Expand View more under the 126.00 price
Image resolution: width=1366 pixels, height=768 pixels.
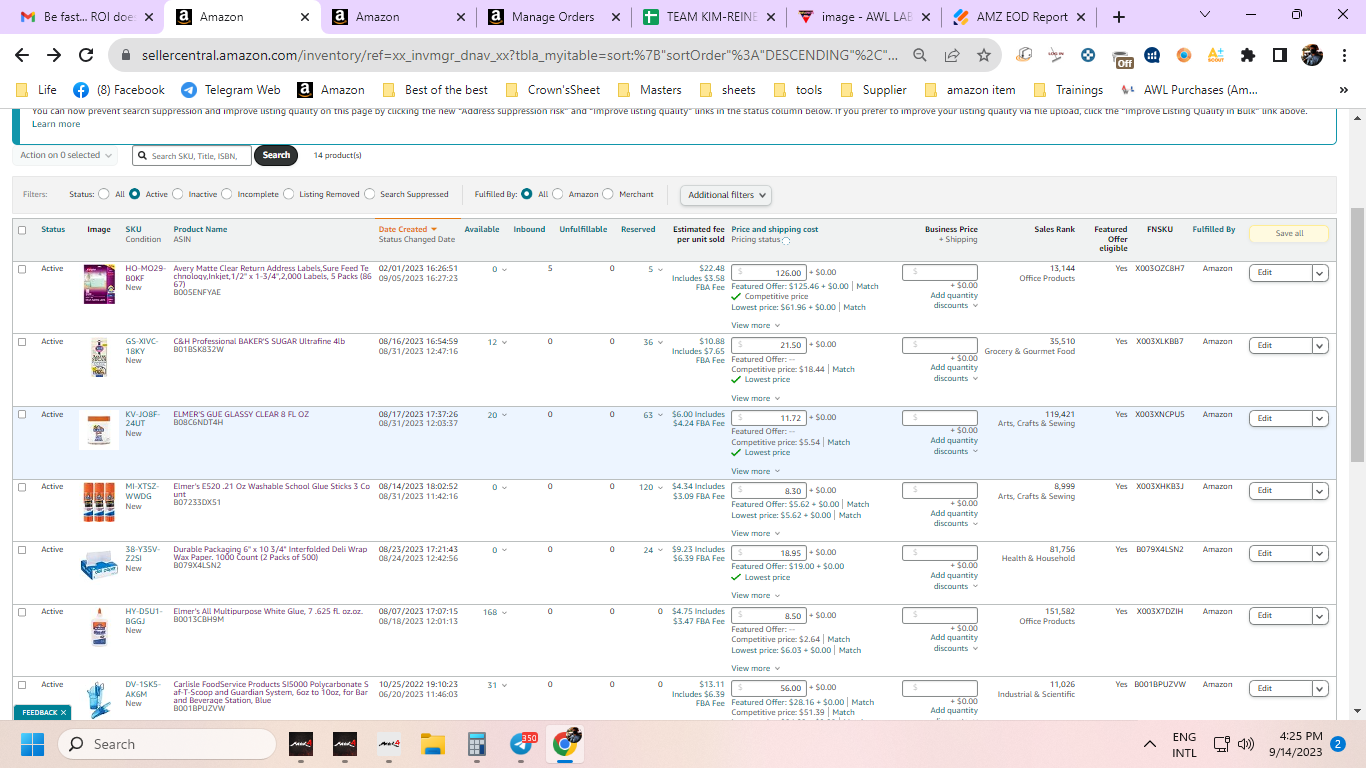pyautogui.click(x=755, y=325)
